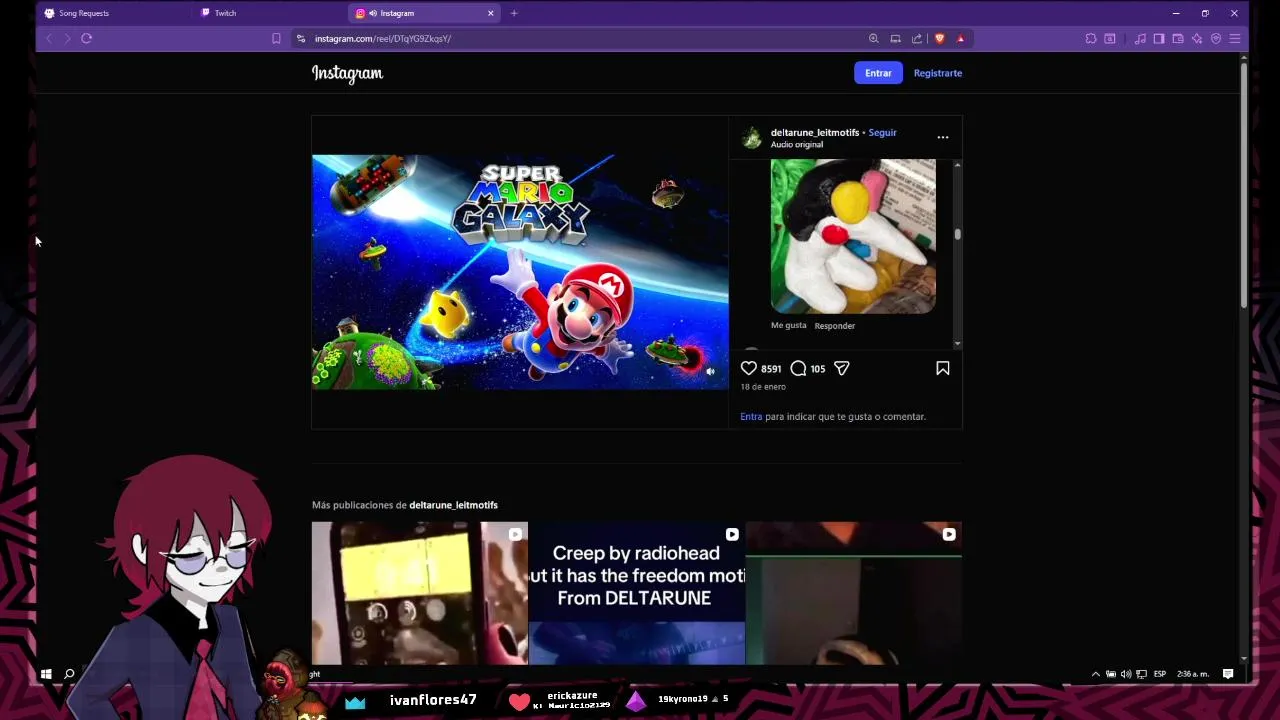Open the Windows Start menu
This screenshot has width=1280, height=720.
coord(46,674)
